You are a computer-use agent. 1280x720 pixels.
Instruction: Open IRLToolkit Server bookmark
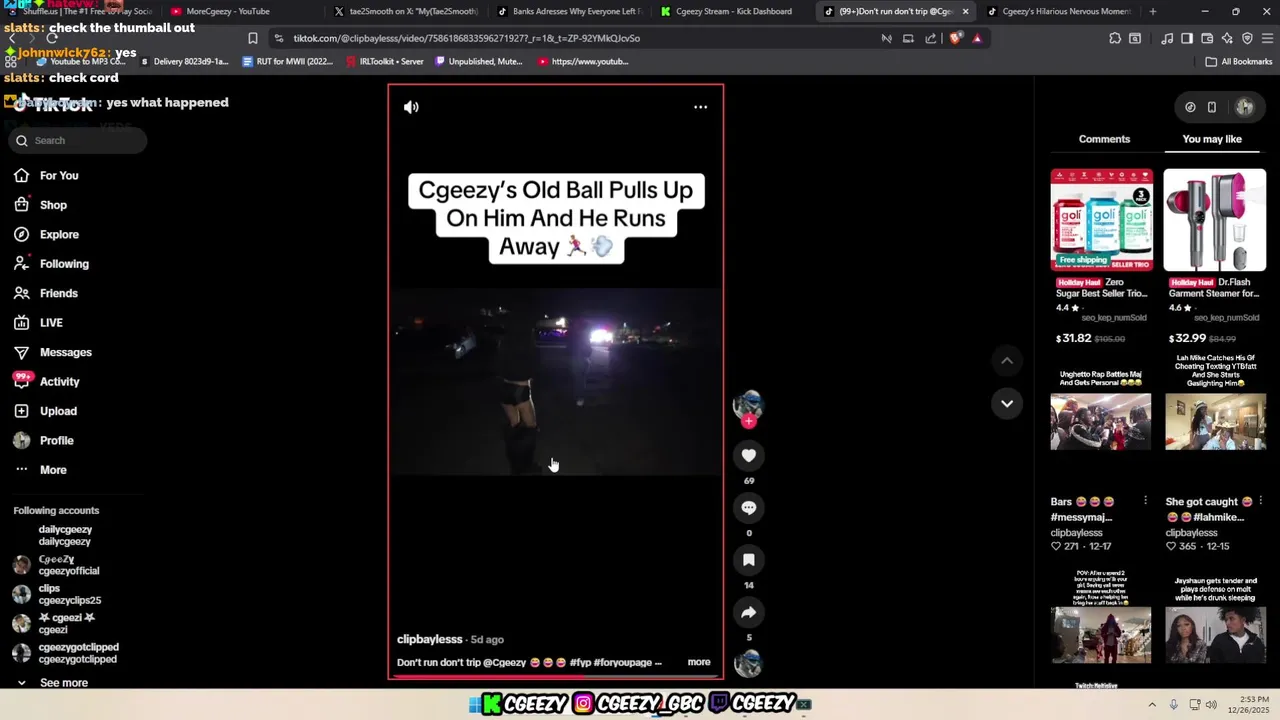coord(384,61)
